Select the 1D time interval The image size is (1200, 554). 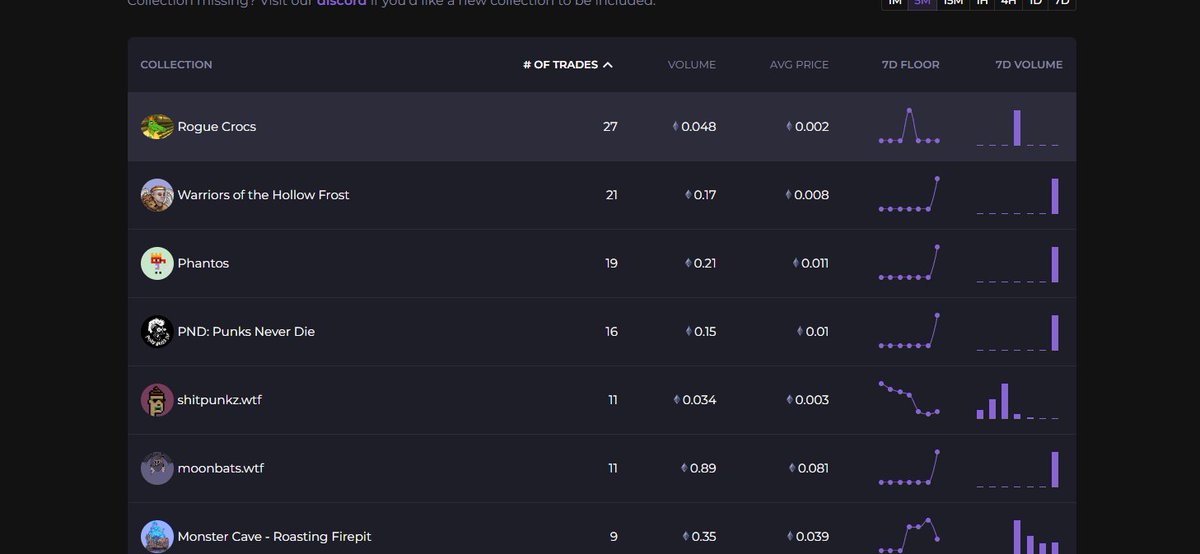click(x=1036, y=3)
